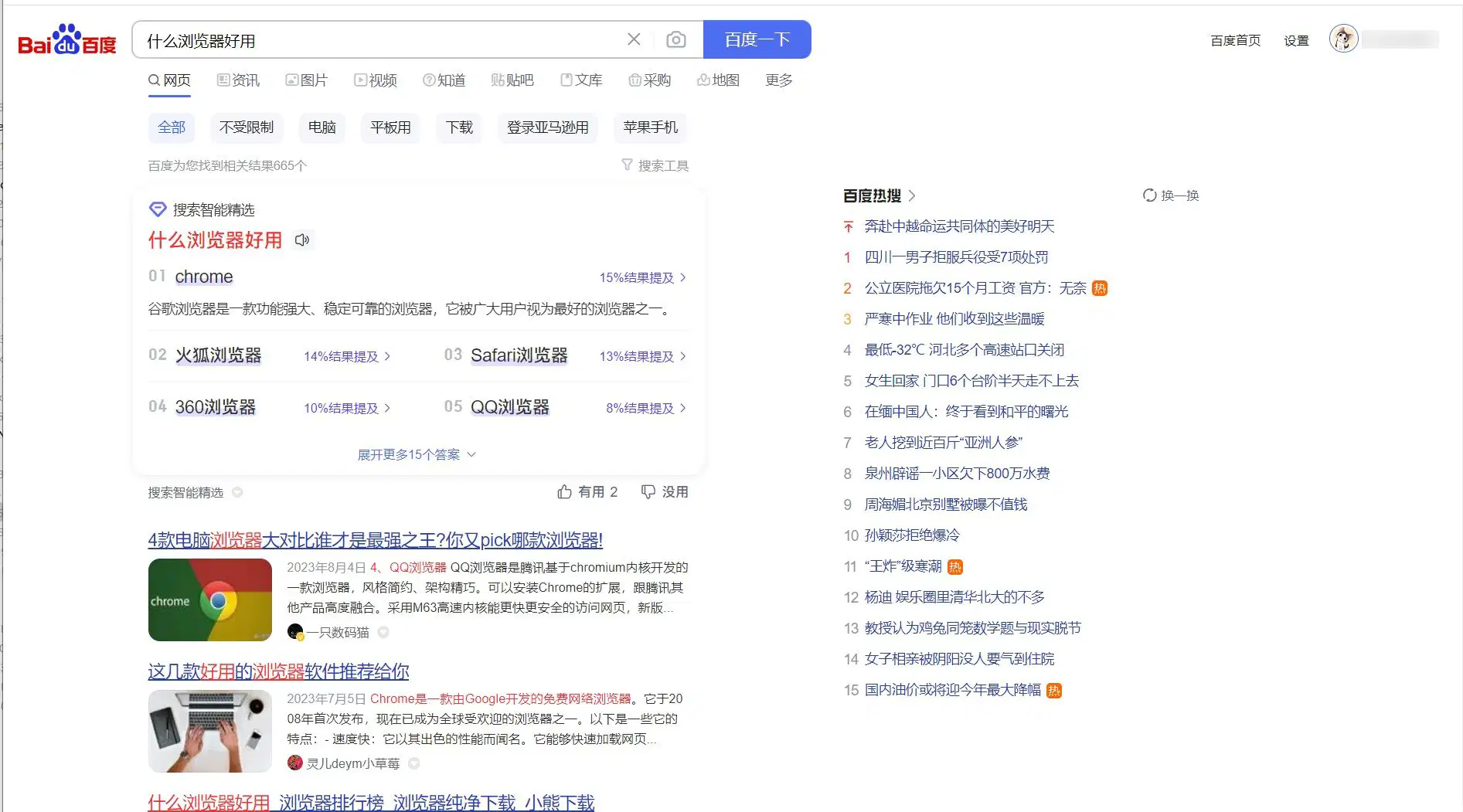Click the user avatar icon
1463x812 pixels.
(x=1344, y=39)
